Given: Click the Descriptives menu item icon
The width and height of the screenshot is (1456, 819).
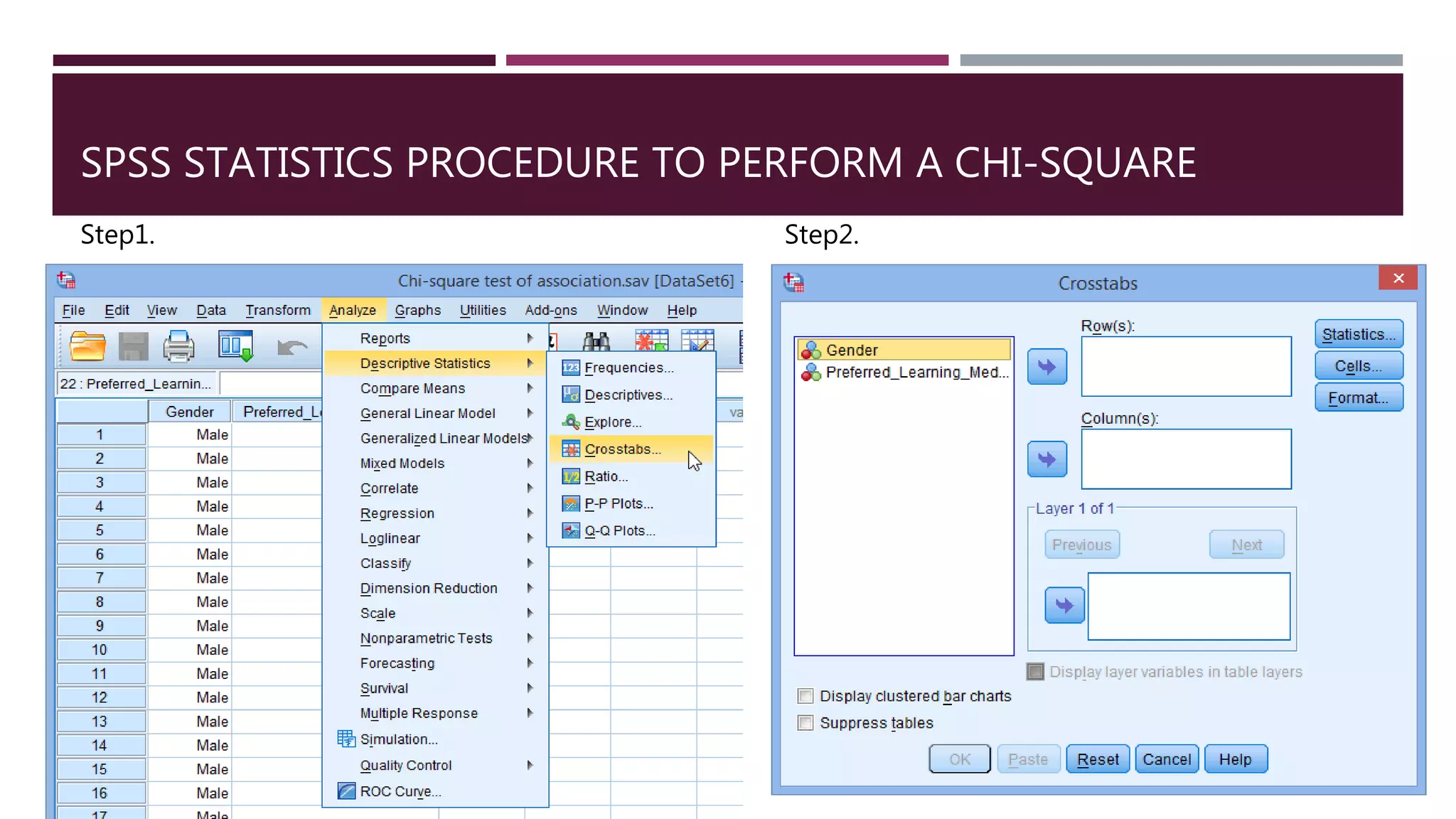Looking at the screenshot, I should [571, 395].
